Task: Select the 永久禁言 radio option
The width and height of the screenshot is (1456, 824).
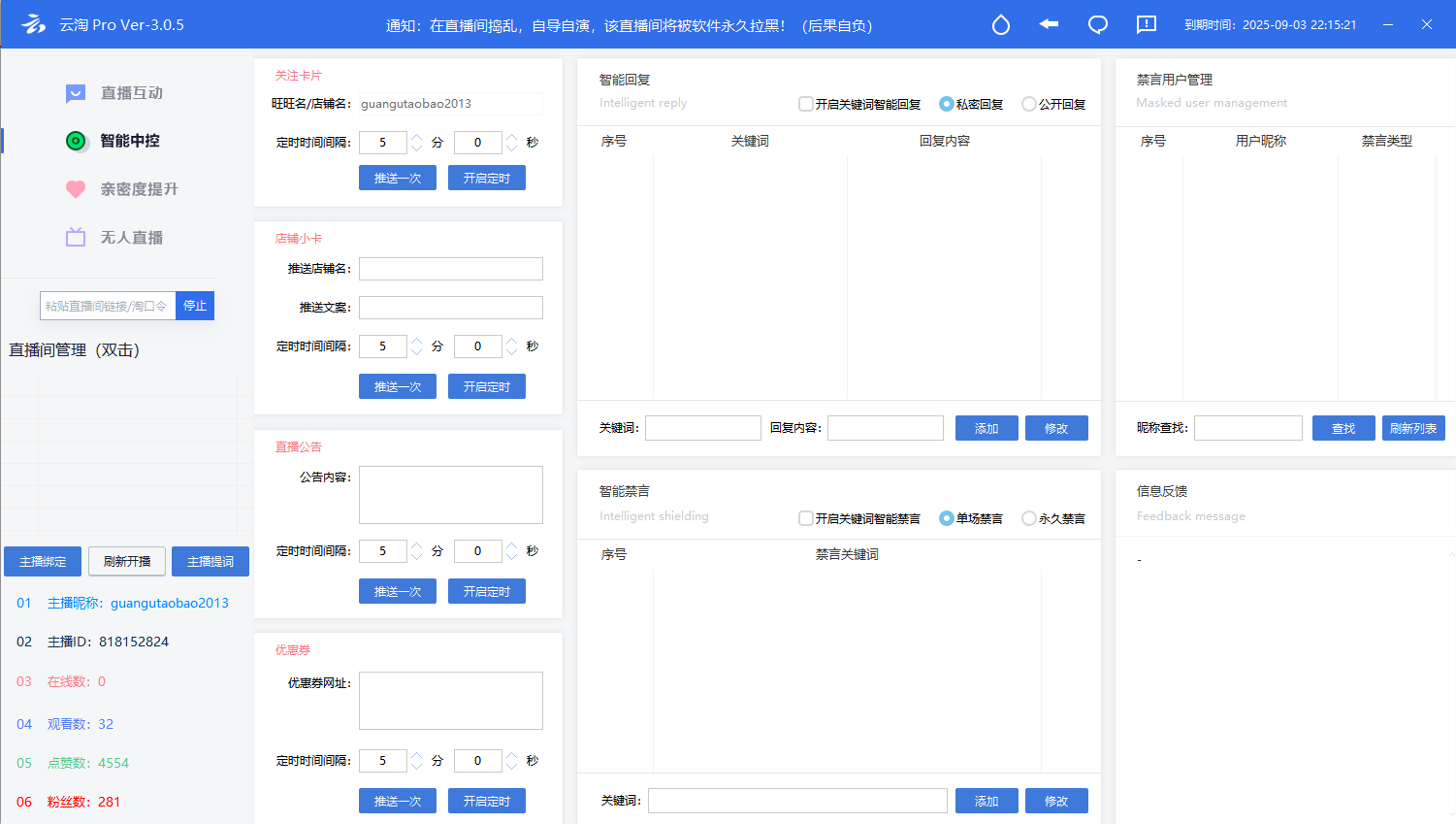Action: tap(1028, 518)
